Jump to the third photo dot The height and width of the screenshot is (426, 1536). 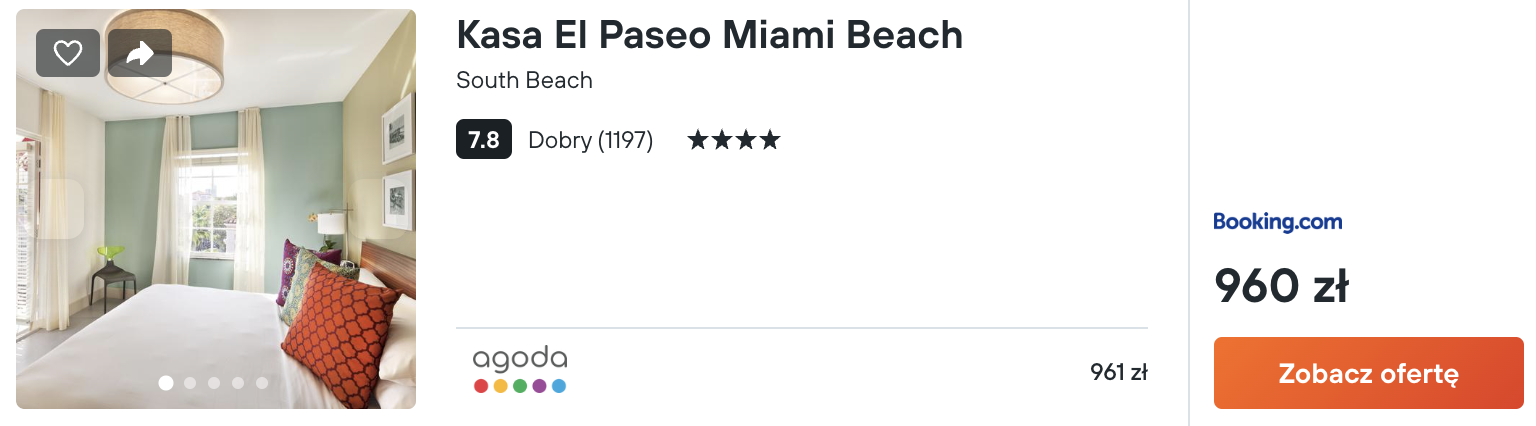214,382
